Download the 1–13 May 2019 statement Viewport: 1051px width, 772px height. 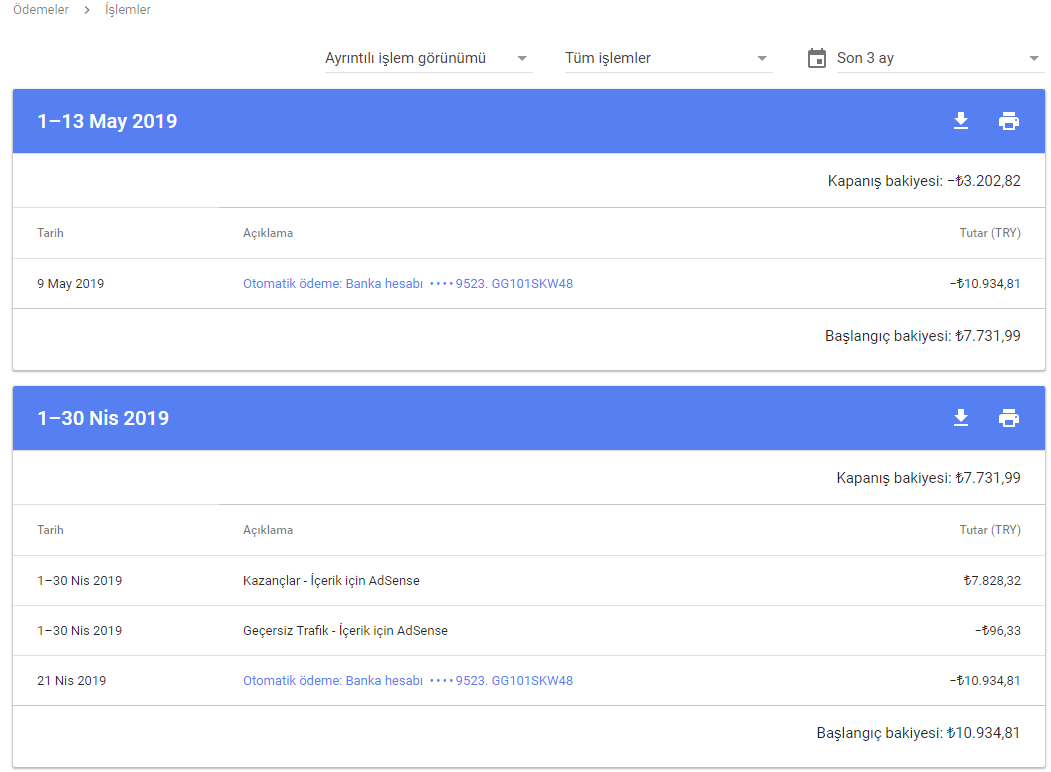tap(960, 120)
